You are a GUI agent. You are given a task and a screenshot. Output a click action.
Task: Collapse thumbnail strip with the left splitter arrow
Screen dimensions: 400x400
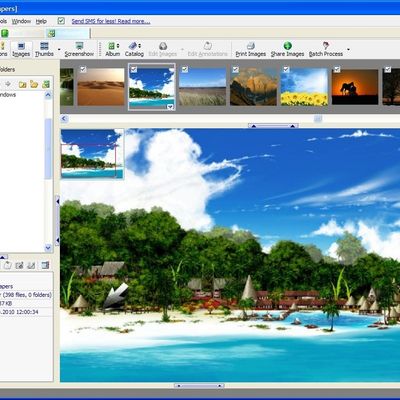[254, 126]
